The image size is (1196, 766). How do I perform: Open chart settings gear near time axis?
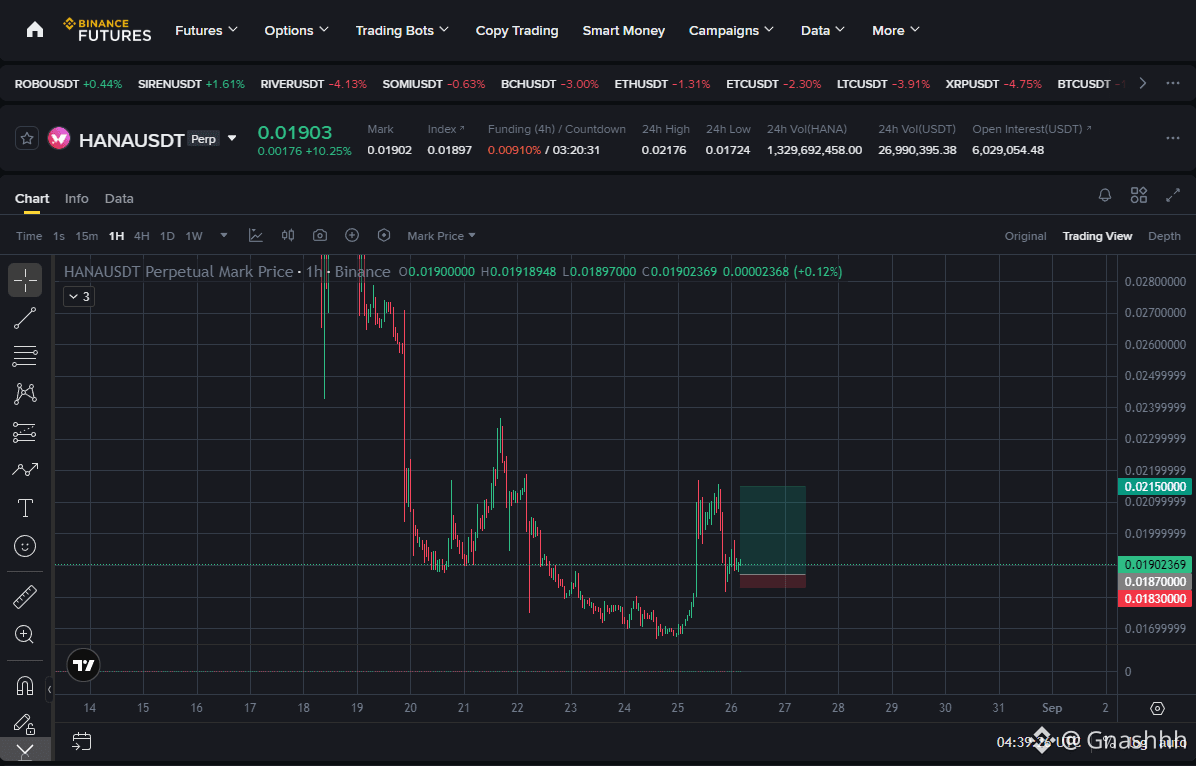1157,708
